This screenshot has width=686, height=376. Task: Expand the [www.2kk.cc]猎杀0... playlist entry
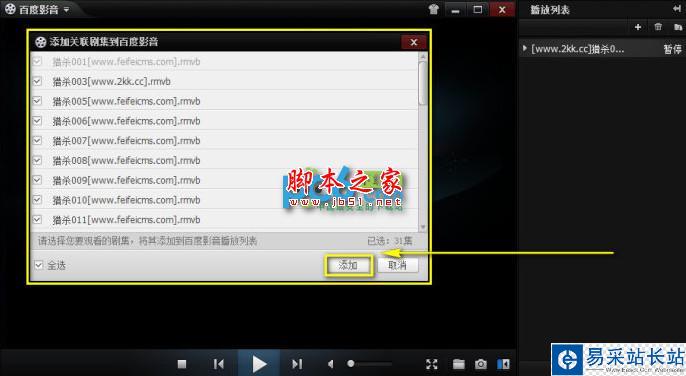(x=524, y=48)
